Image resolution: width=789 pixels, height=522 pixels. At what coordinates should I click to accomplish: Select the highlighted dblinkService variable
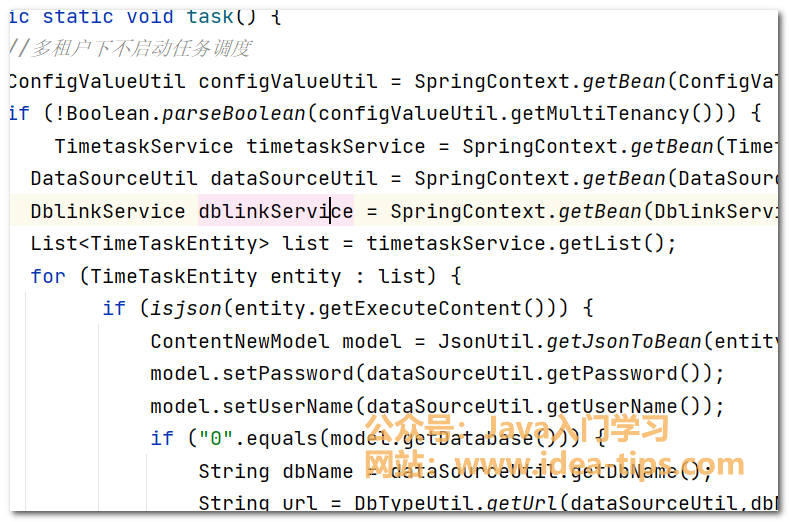(x=275, y=212)
